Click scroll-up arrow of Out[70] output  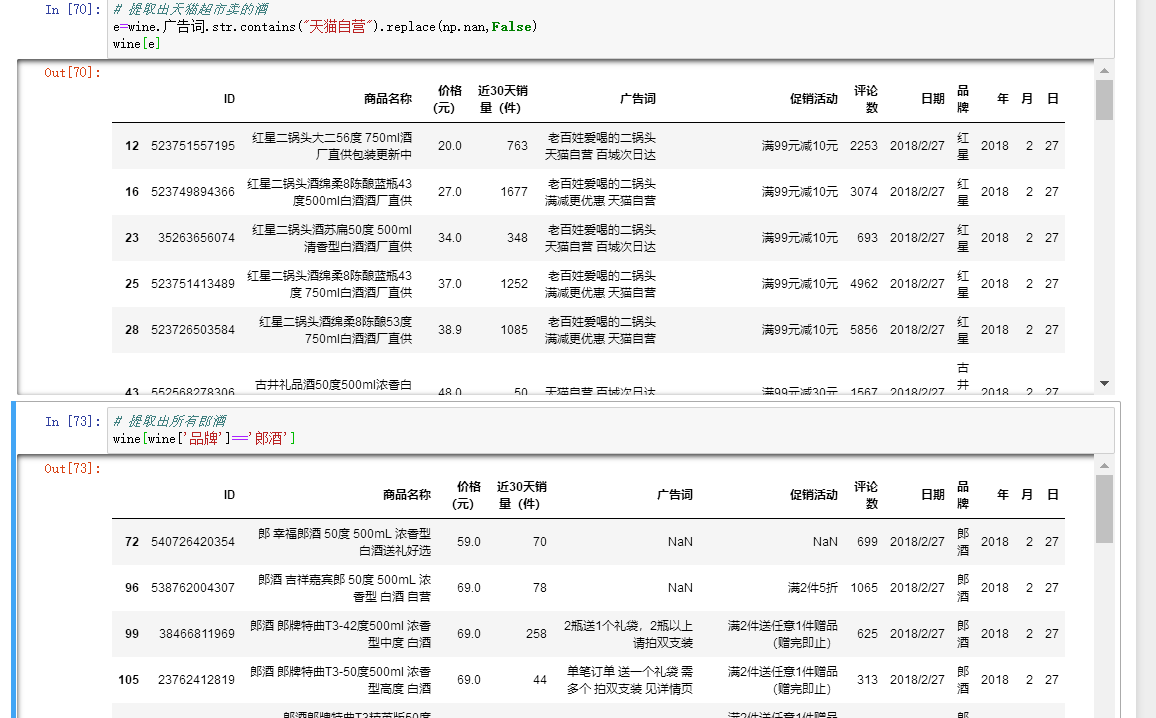tap(1104, 71)
